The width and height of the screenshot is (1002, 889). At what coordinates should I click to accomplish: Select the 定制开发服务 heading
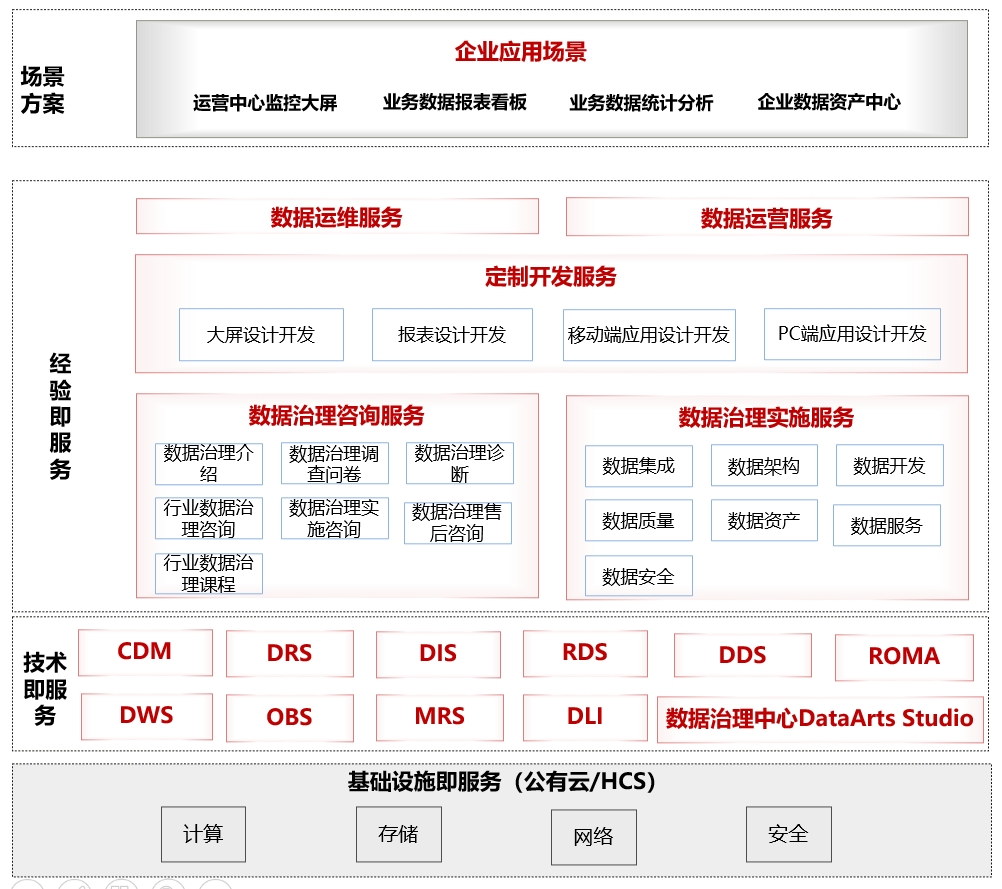(551, 277)
